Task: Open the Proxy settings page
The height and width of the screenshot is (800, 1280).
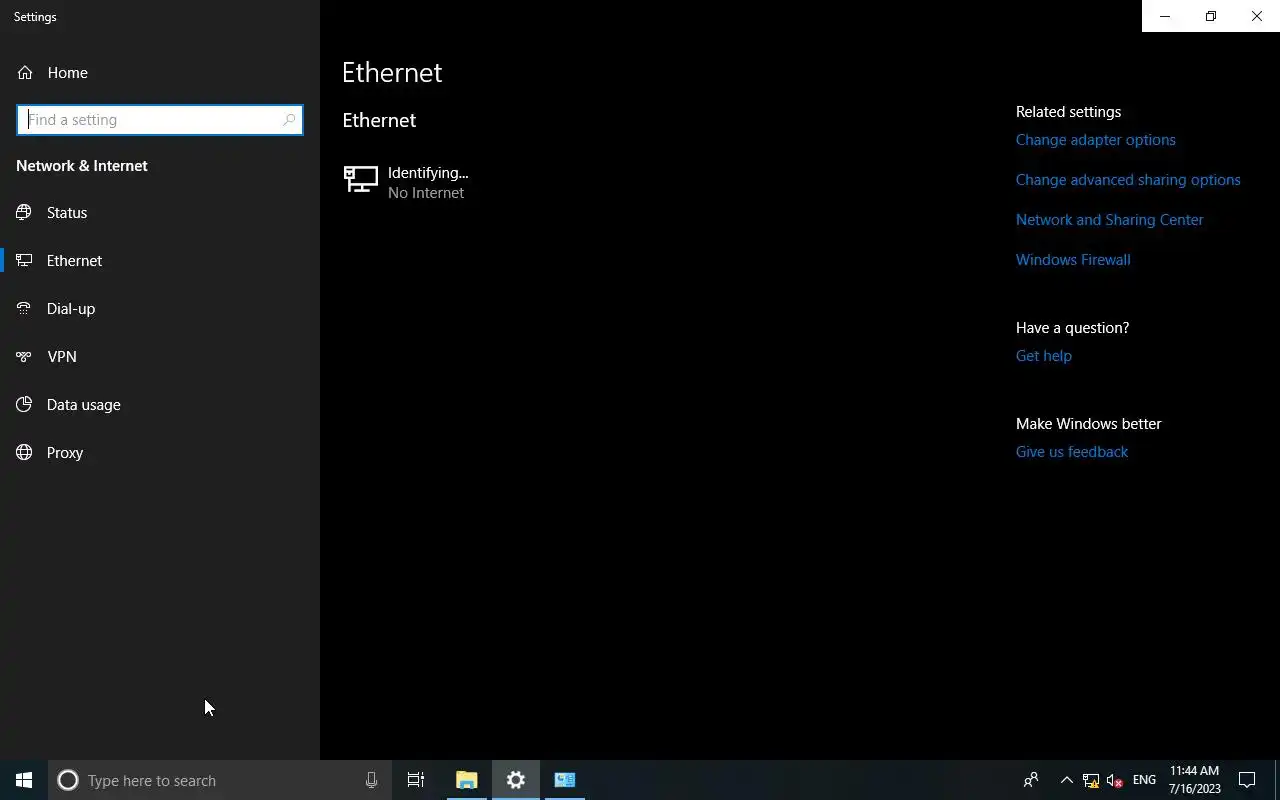Action: 160,452
